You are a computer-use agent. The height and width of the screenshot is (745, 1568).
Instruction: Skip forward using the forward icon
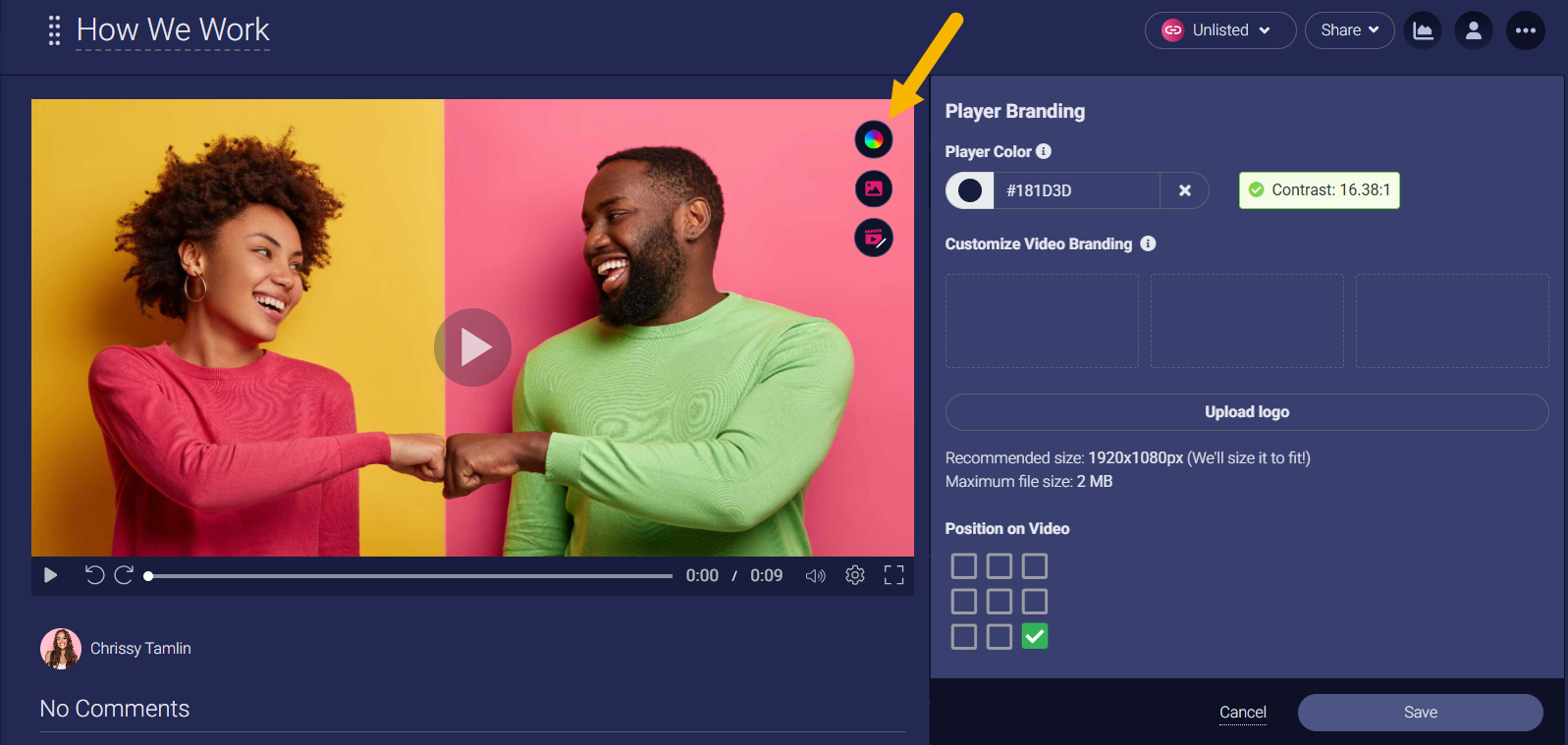coord(124,575)
